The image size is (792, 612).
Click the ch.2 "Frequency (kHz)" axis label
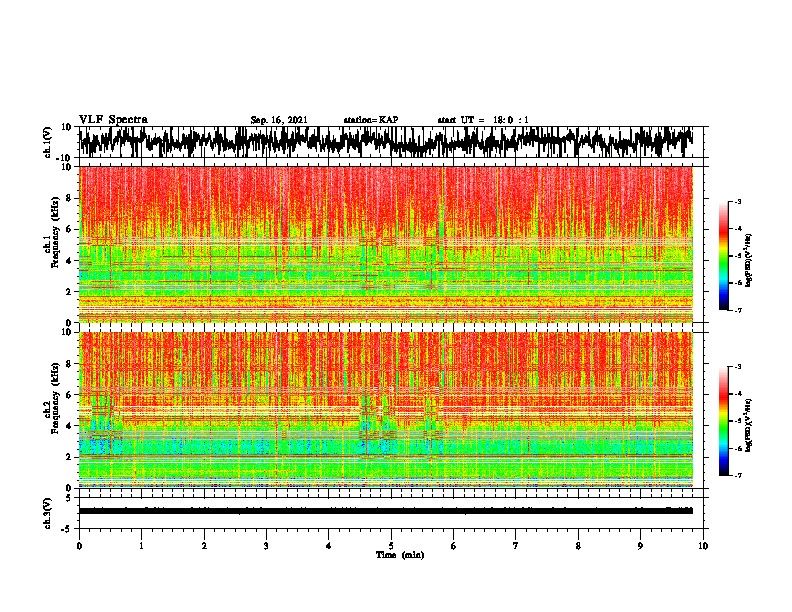(x=55, y=397)
